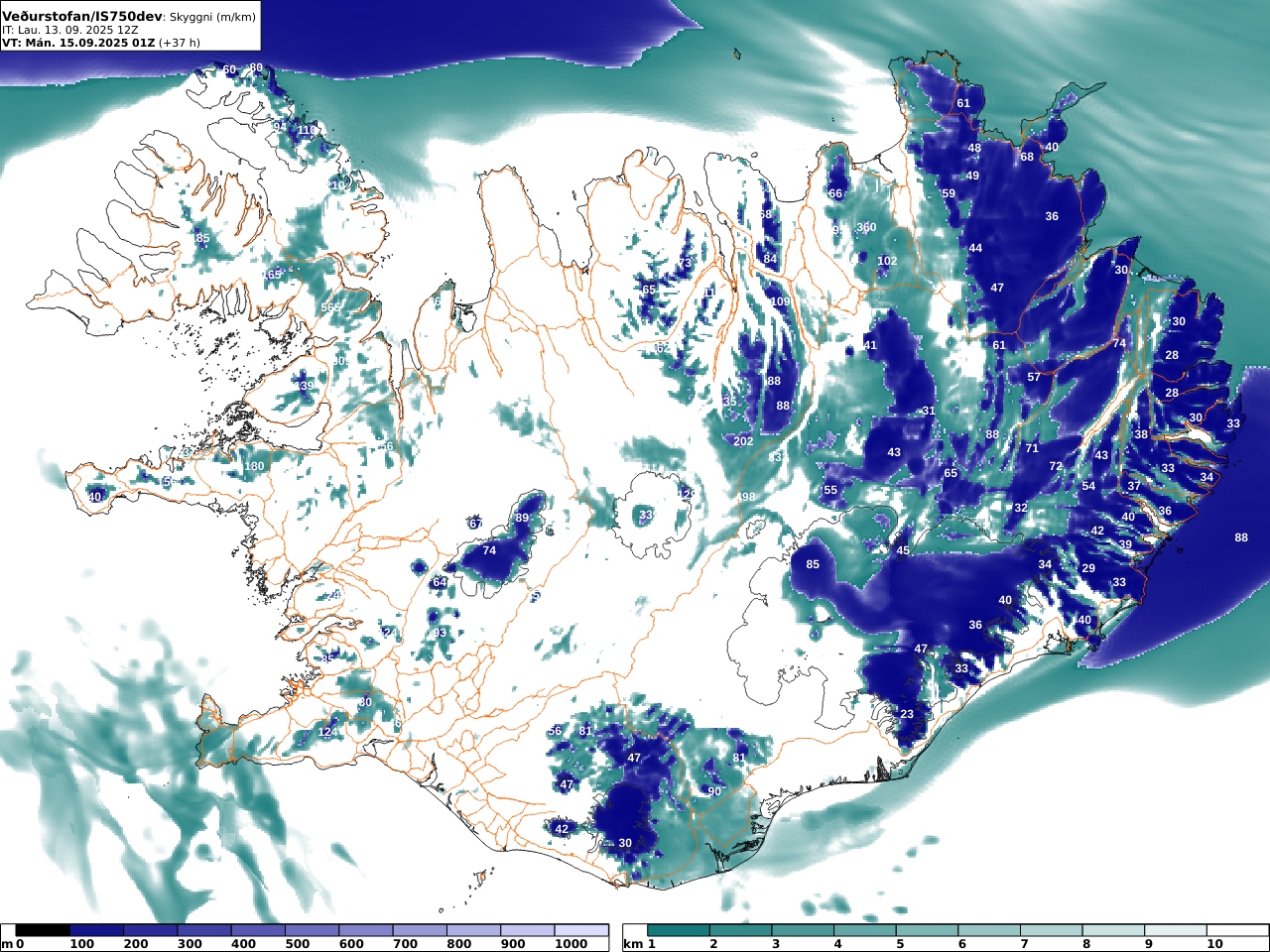This screenshot has width=1270, height=952.
Task: Click the Veðurstofan/IS750dev title text
Action: [x=82, y=17]
